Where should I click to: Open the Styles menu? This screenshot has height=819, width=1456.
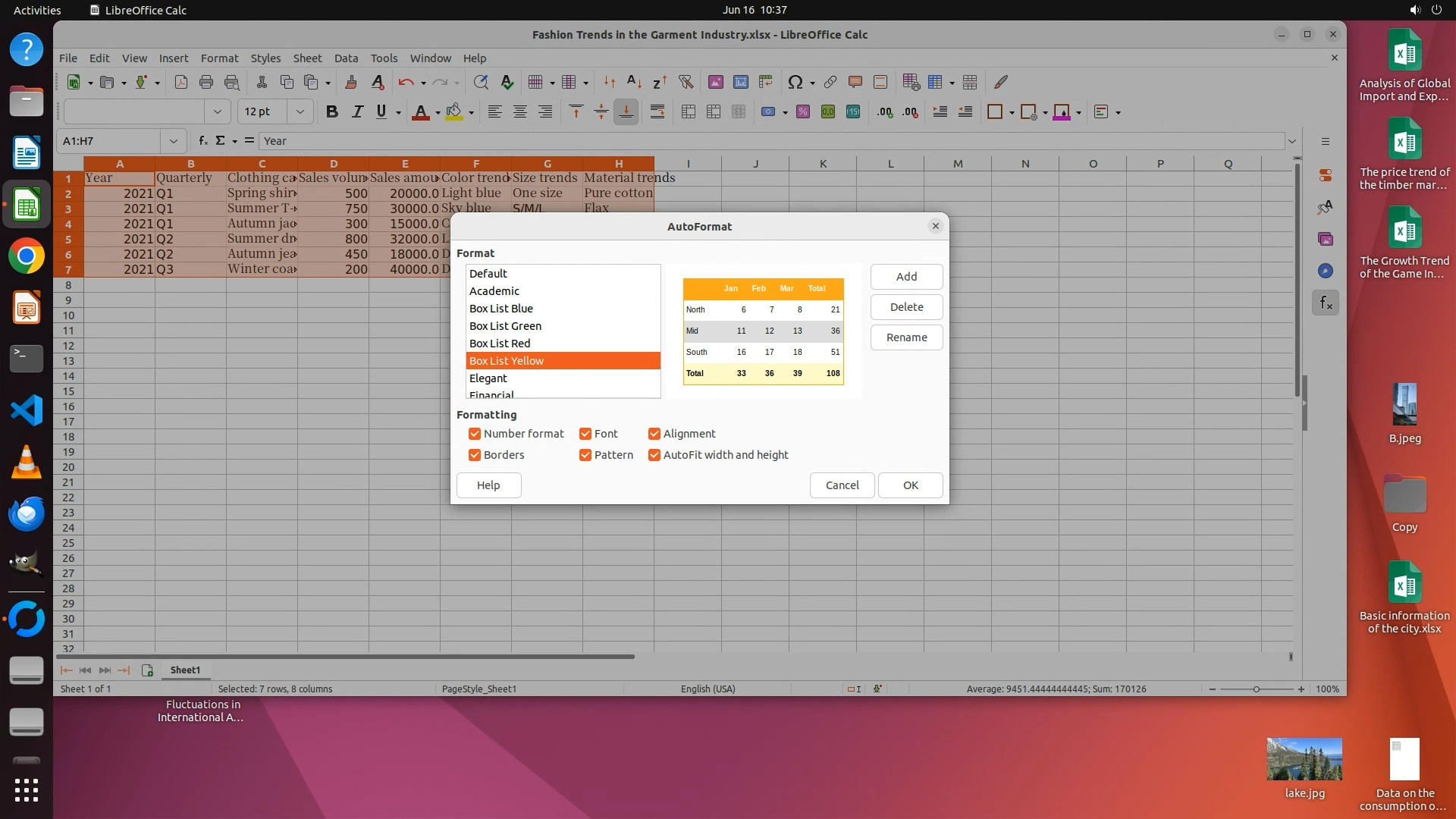[265, 58]
